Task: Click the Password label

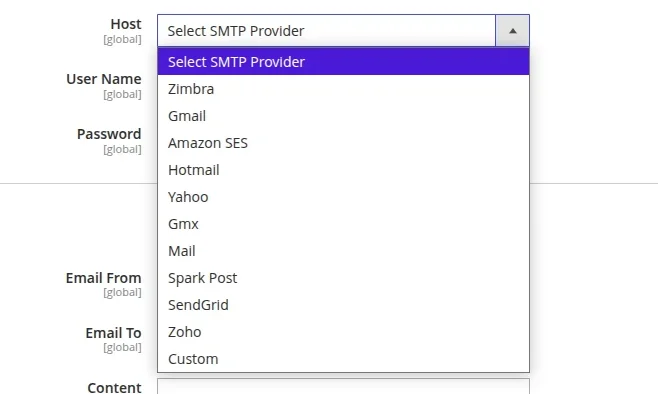Action: tap(109, 134)
